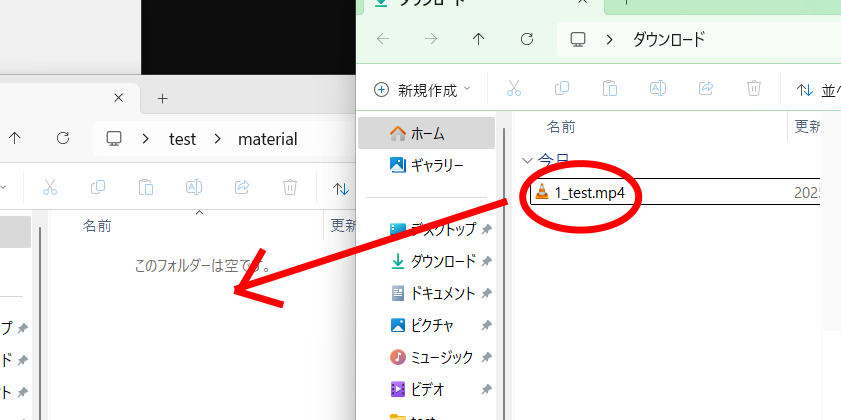Click Share icon in ダウンロード window toolbar
The height and width of the screenshot is (420, 841).
point(706,88)
